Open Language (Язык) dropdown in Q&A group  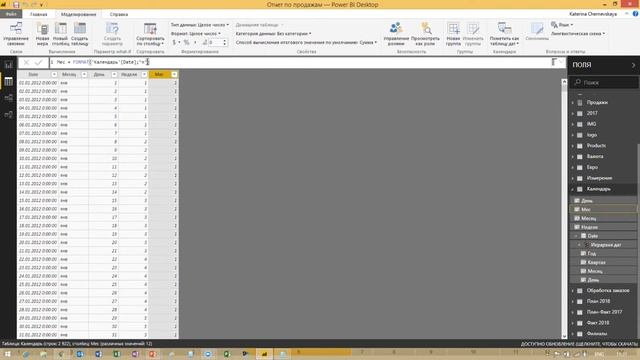pos(562,25)
